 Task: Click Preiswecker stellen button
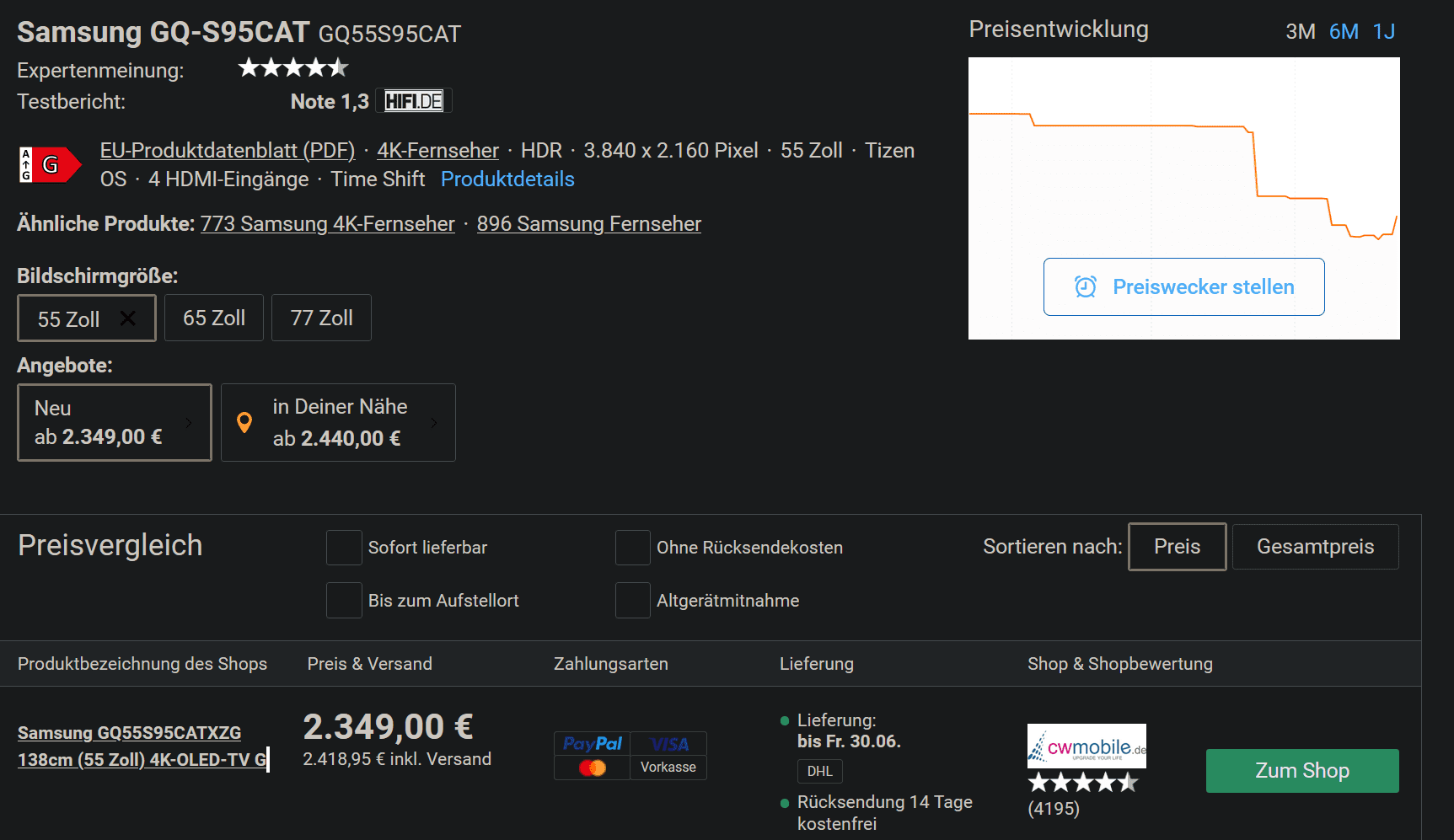click(1183, 286)
